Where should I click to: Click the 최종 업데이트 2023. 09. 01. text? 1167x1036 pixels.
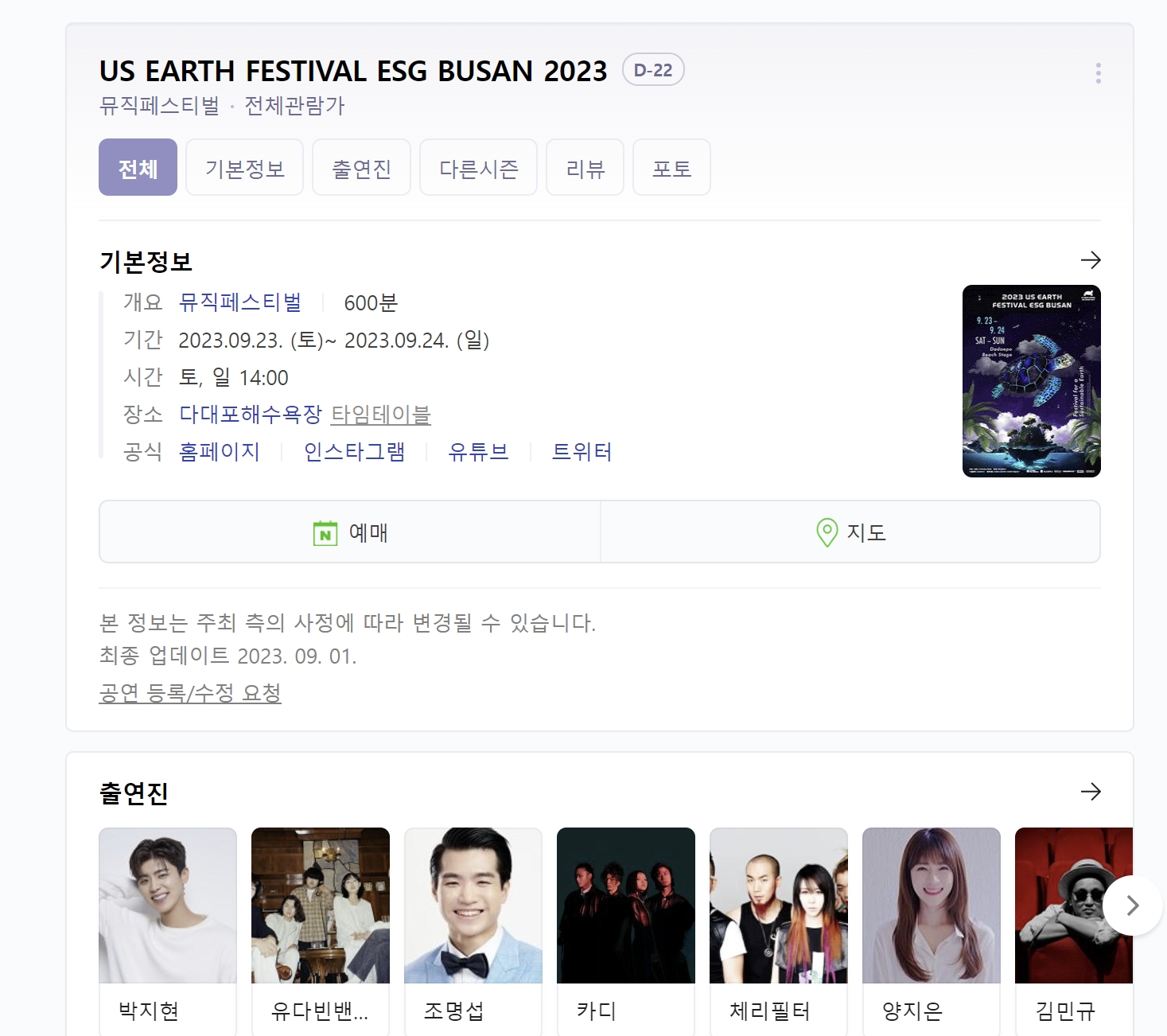click(x=228, y=656)
